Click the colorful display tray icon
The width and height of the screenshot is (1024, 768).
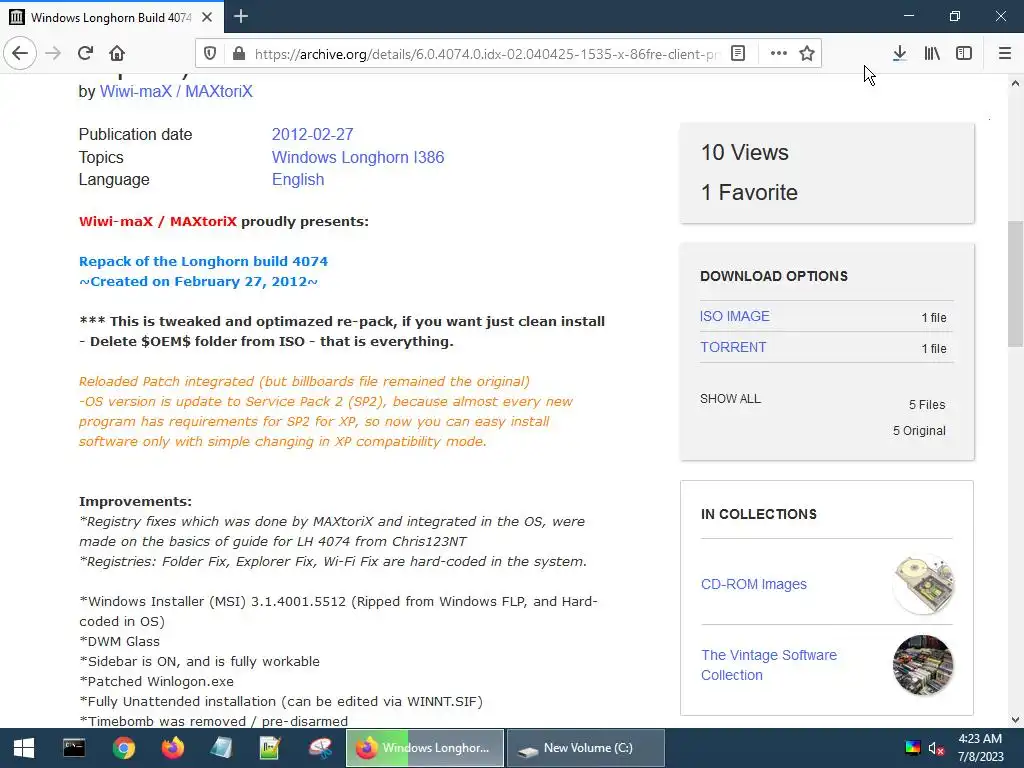(913, 748)
